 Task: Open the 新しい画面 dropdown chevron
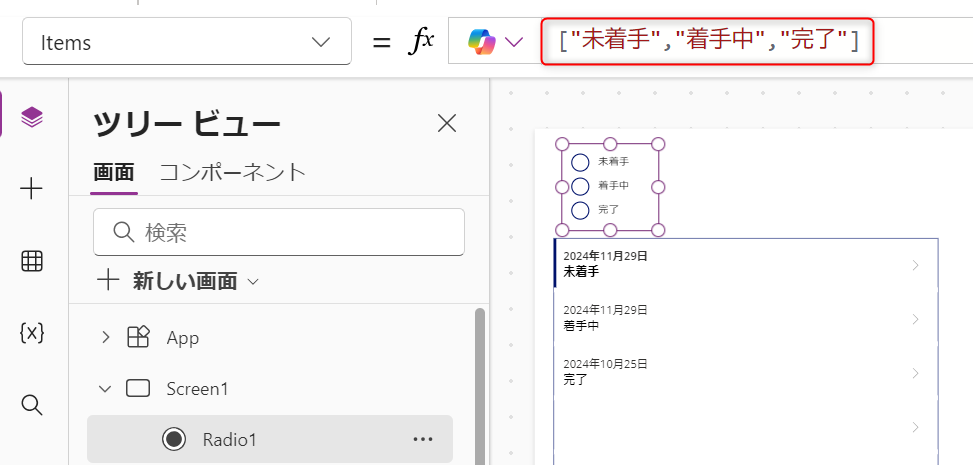[x=253, y=281]
